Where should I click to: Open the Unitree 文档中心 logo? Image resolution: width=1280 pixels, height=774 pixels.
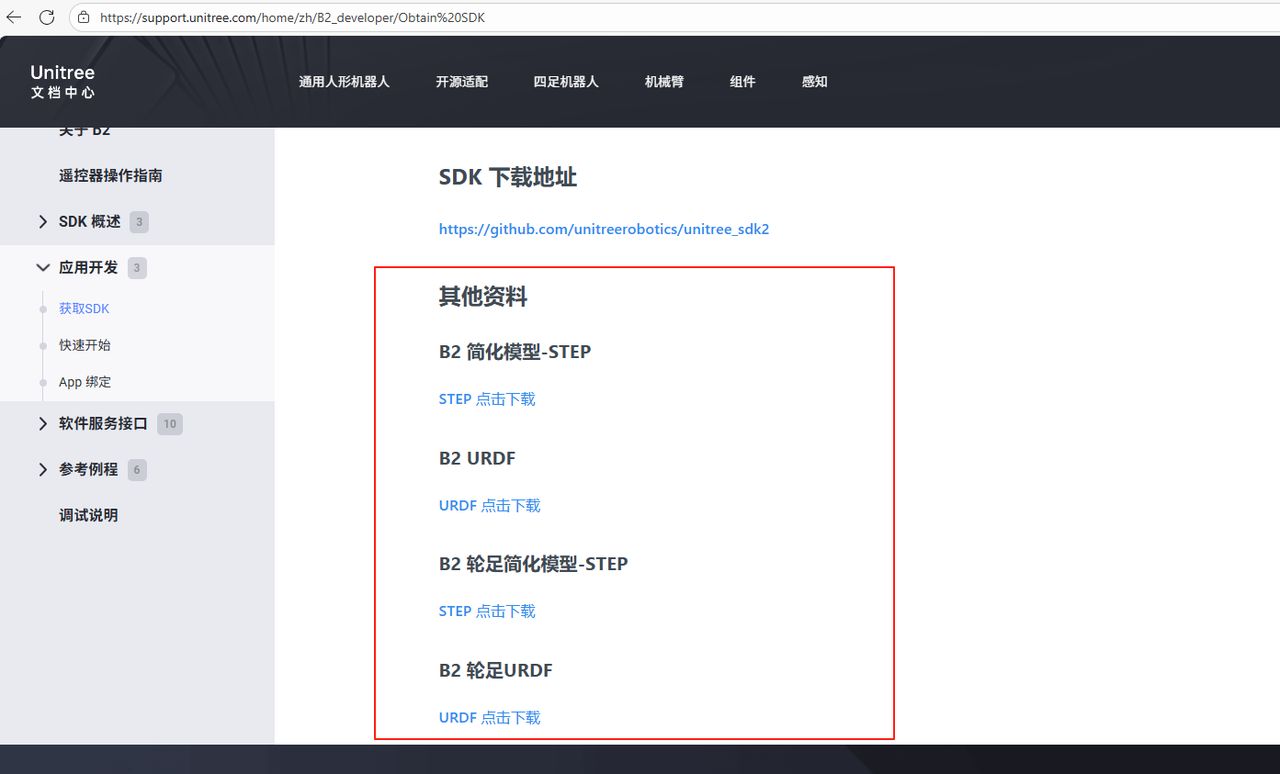[62, 81]
